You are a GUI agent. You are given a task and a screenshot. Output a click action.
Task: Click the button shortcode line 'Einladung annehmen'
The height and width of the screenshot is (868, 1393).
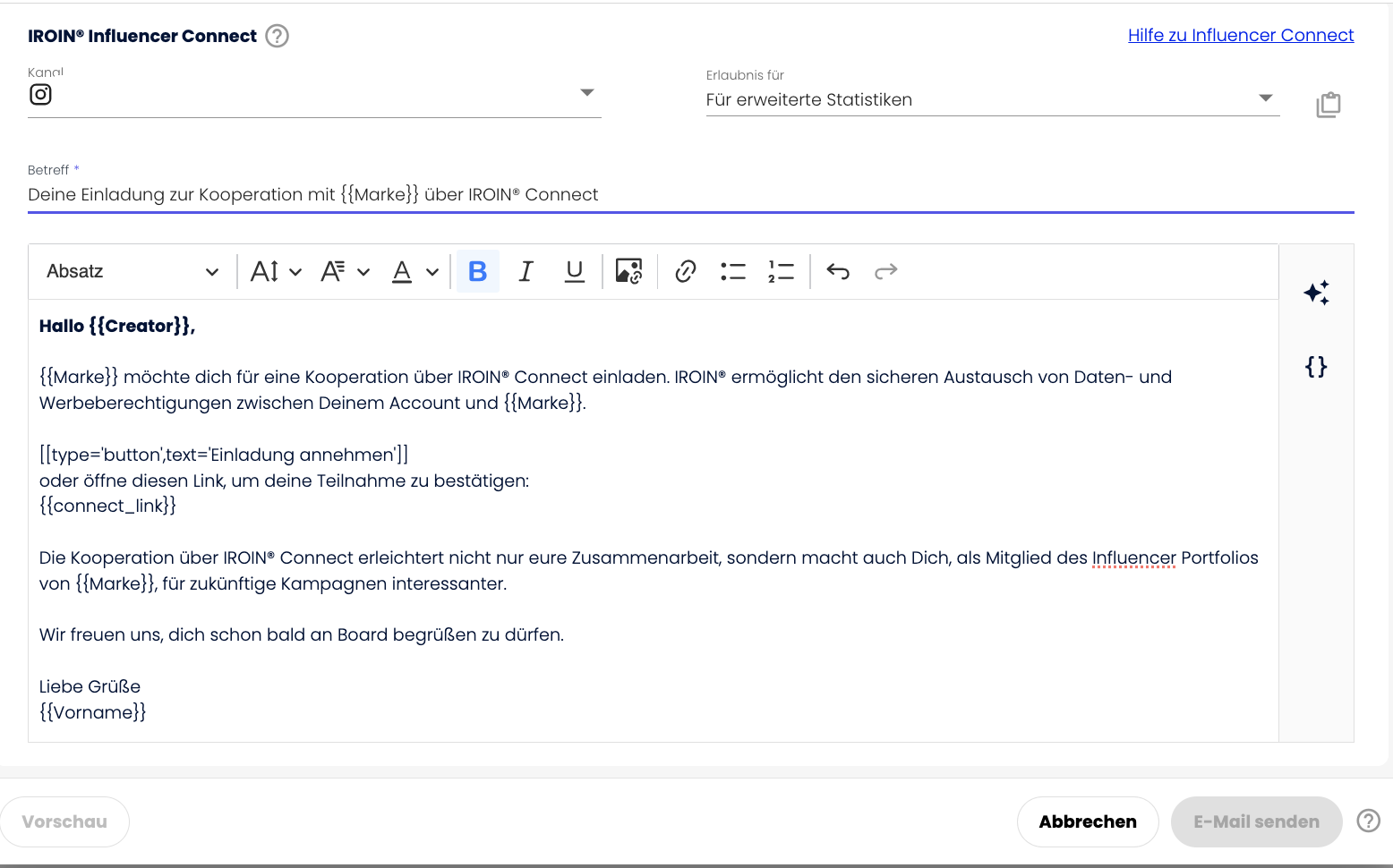[x=224, y=455]
